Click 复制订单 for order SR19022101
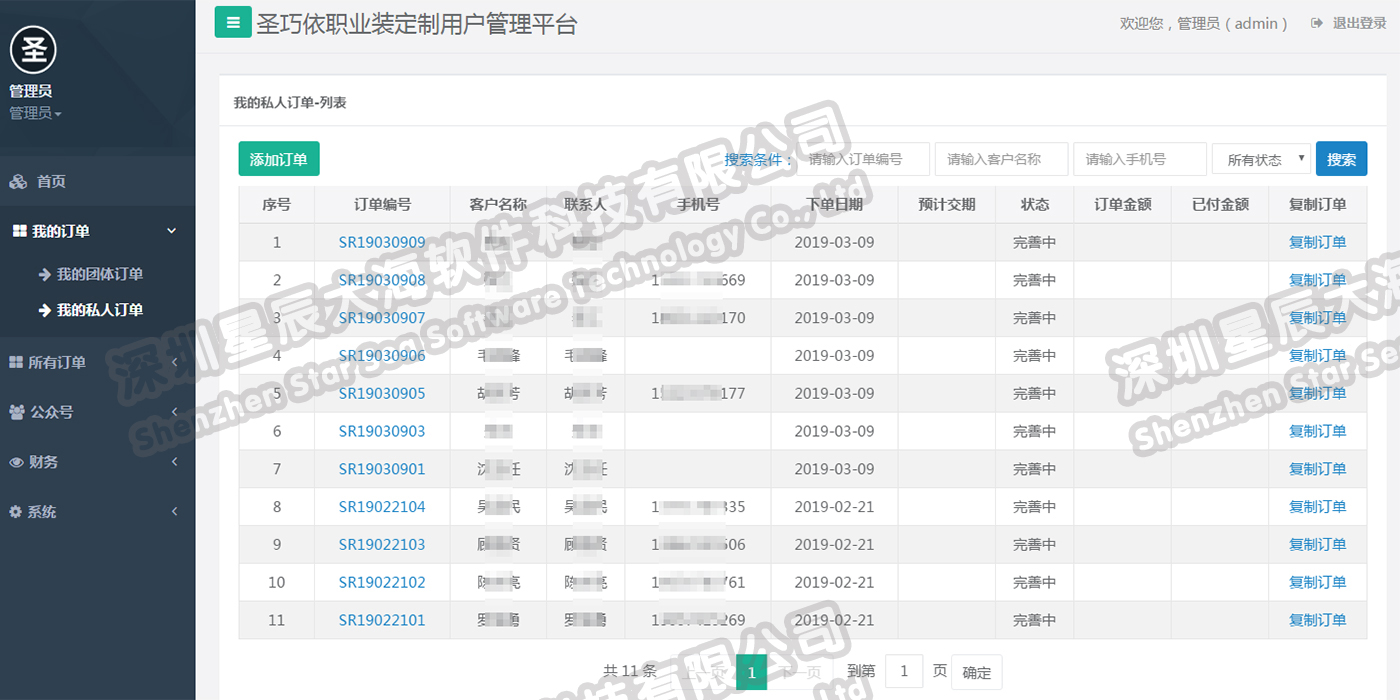The height and width of the screenshot is (700, 1400). point(1317,620)
